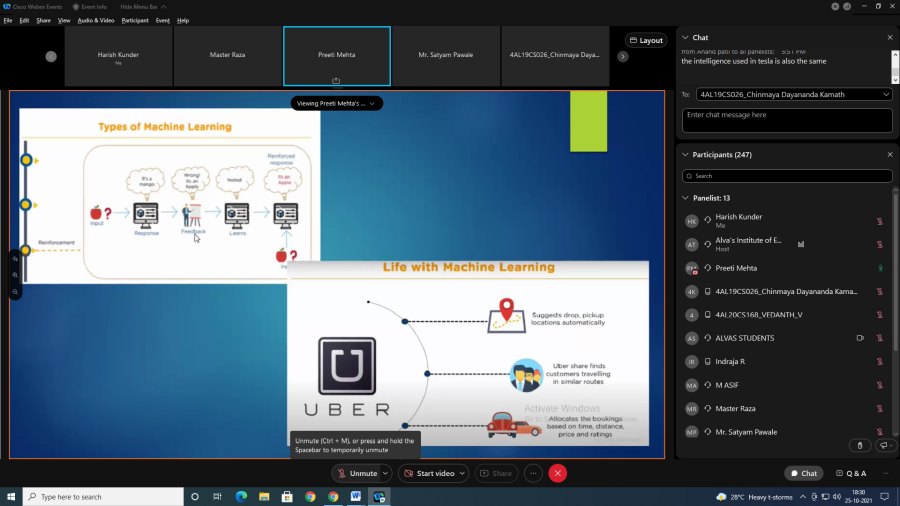Open the Edit menu
This screenshot has height=506, width=900.
(x=24, y=20)
